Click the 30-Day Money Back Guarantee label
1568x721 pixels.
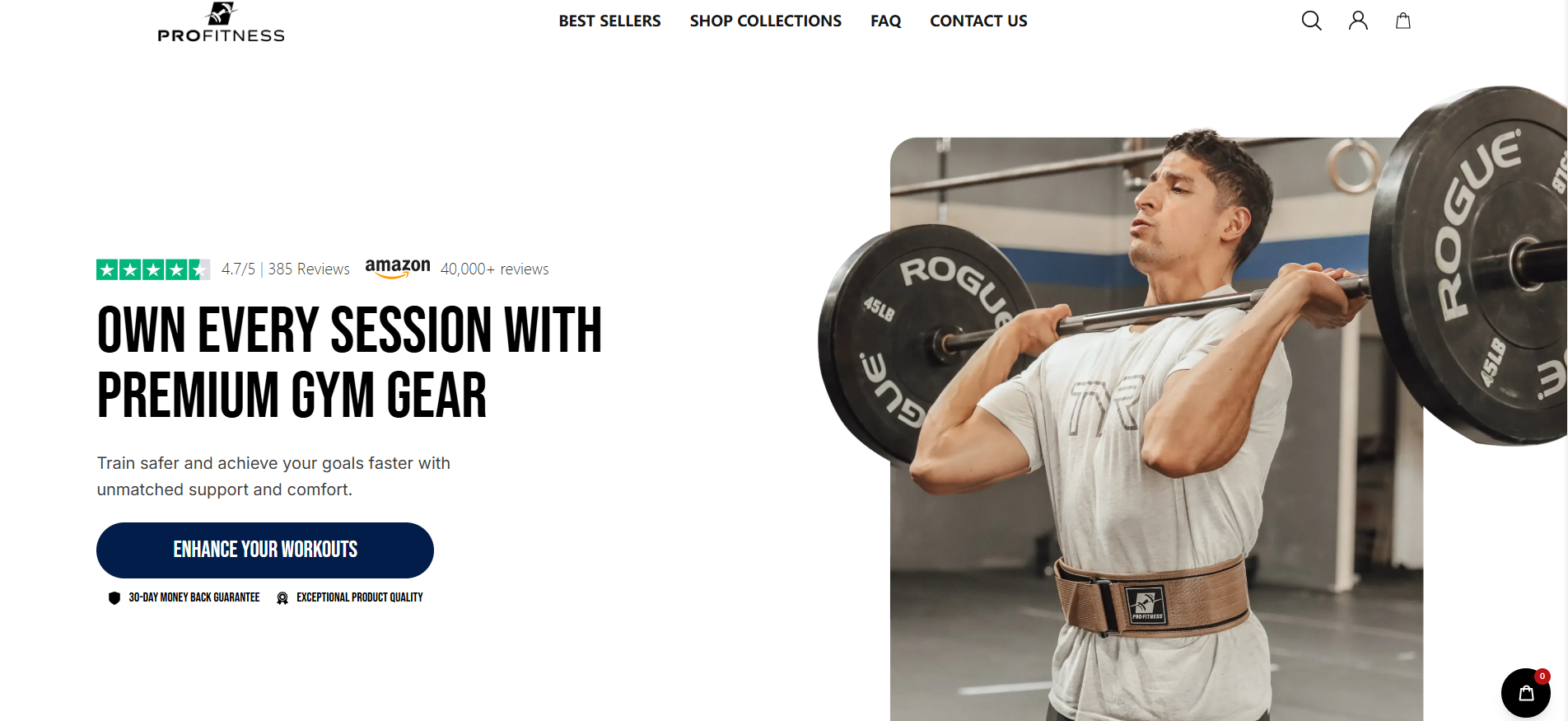[194, 597]
